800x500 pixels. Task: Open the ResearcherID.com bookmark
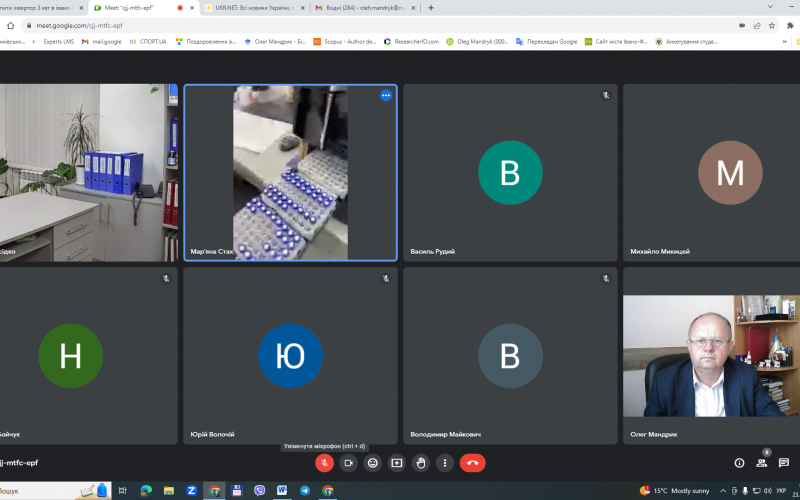pos(411,42)
